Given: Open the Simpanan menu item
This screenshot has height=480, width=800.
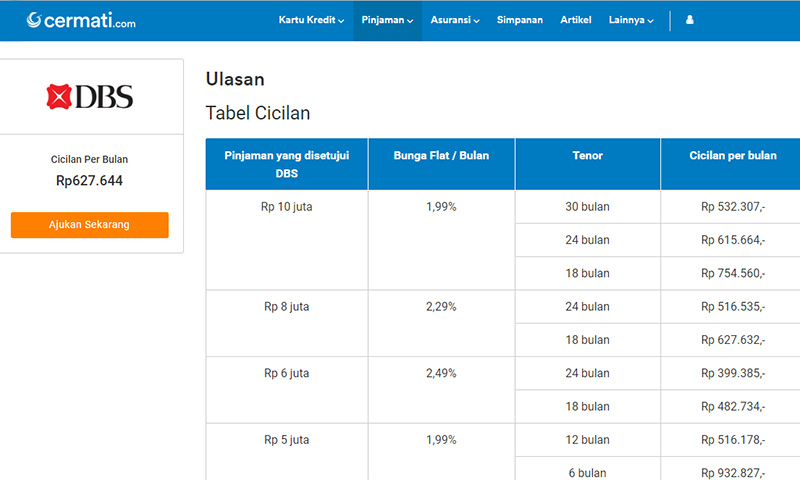Looking at the screenshot, I should pyautogui.click(x=520, y=20).
